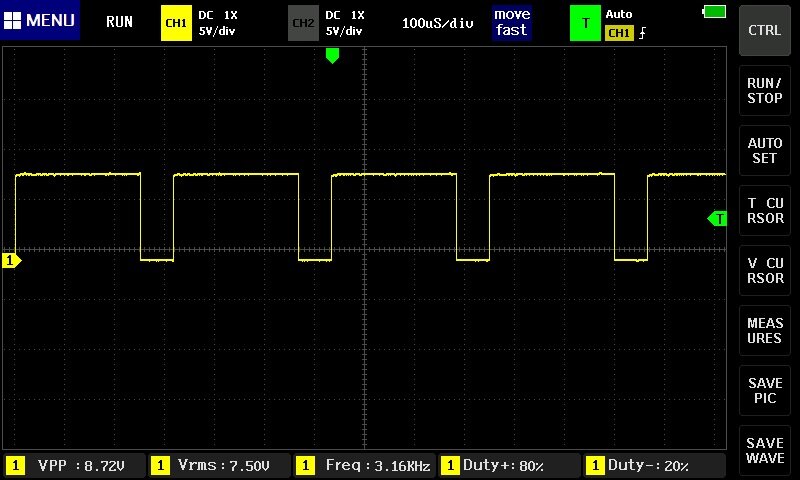Viewport: 800px width, 480px height.
Task: Click the SAVE WAVE button
Action: 764,450
